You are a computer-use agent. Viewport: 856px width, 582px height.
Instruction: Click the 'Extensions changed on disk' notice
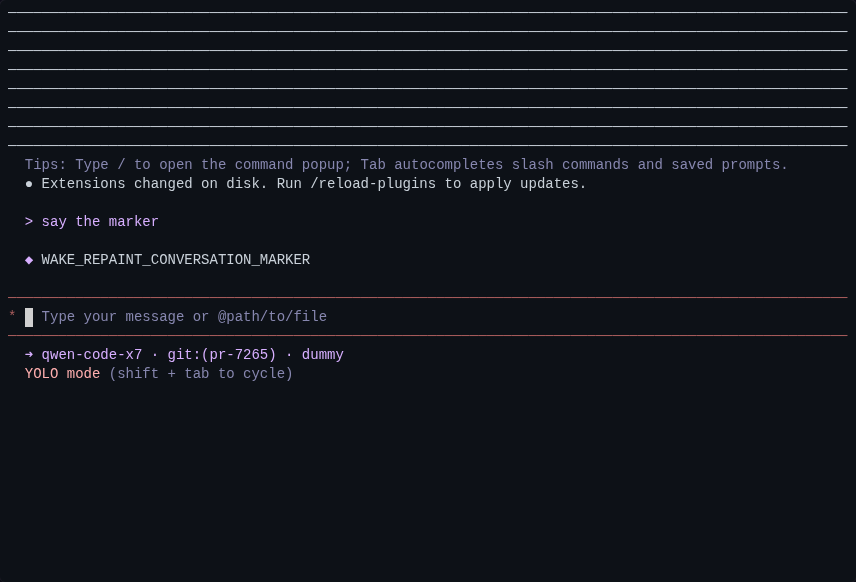[154, 184]
